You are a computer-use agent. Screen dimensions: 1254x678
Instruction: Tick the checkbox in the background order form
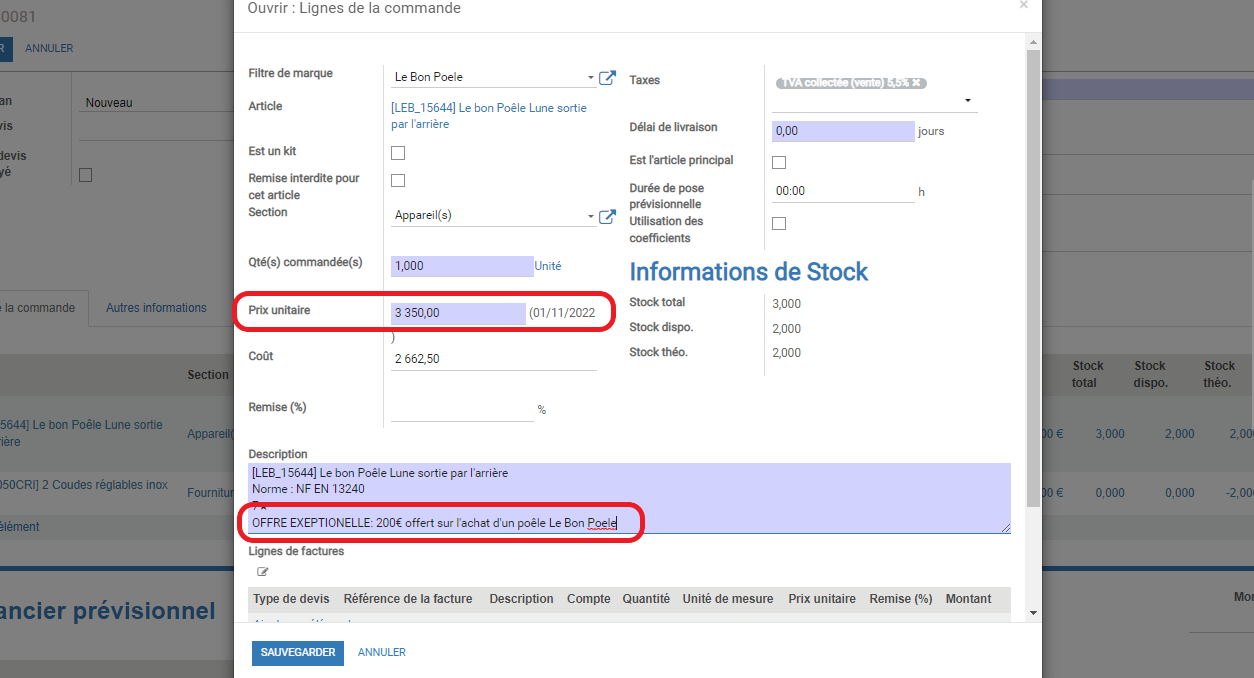85,175
